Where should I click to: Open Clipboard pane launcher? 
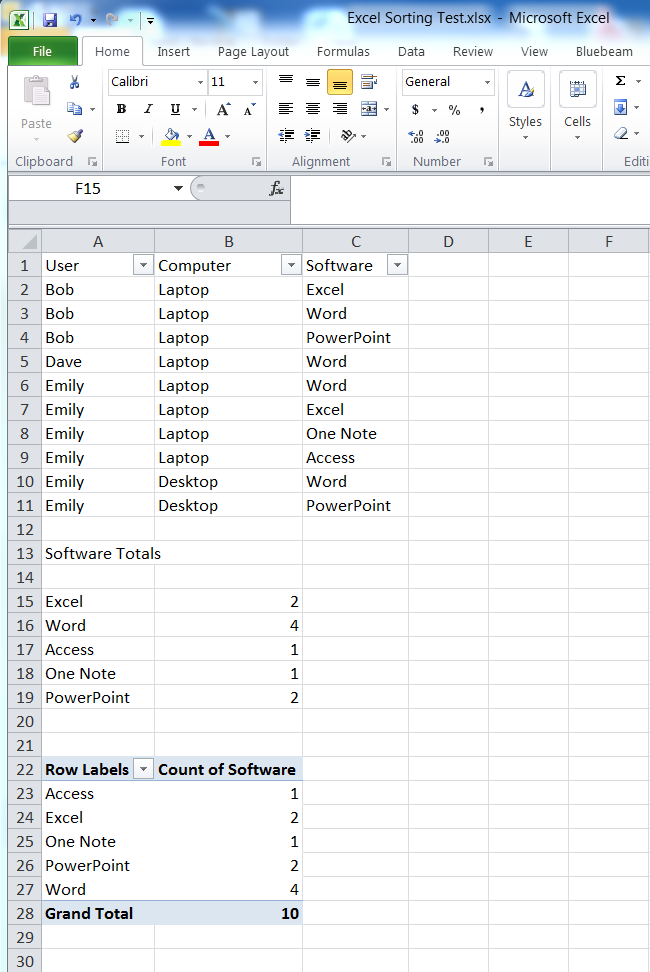pyautogui.click(x=92, y=162)
